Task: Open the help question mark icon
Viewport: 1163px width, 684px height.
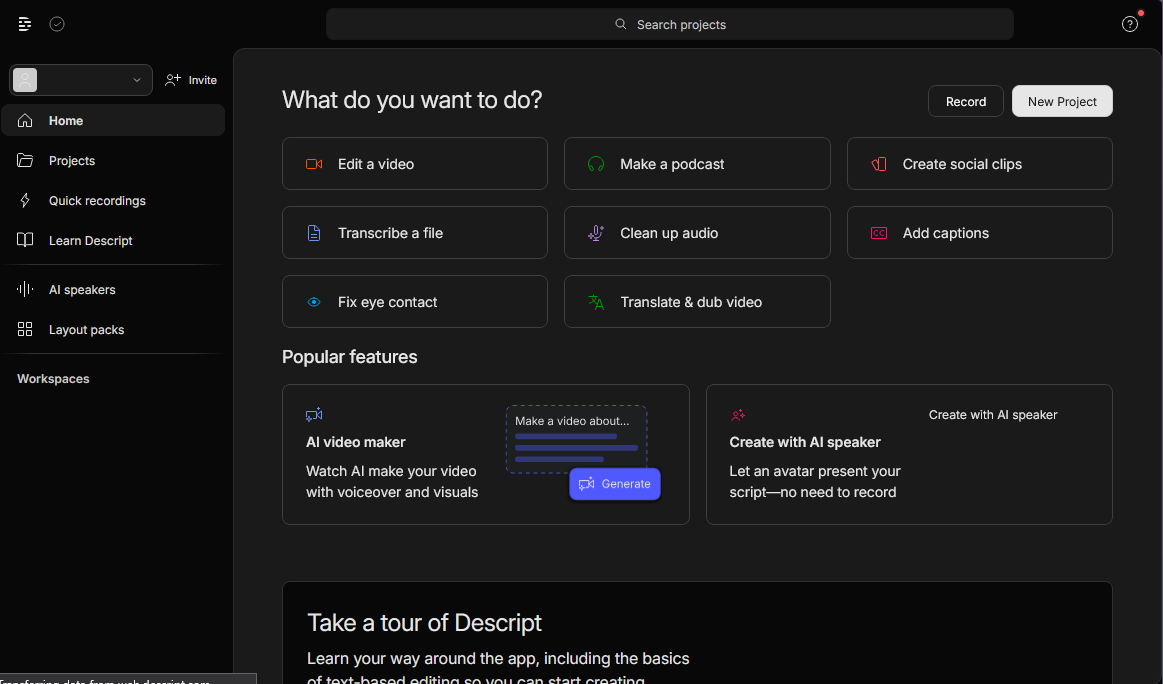Action: click(x=1130, y=24)
